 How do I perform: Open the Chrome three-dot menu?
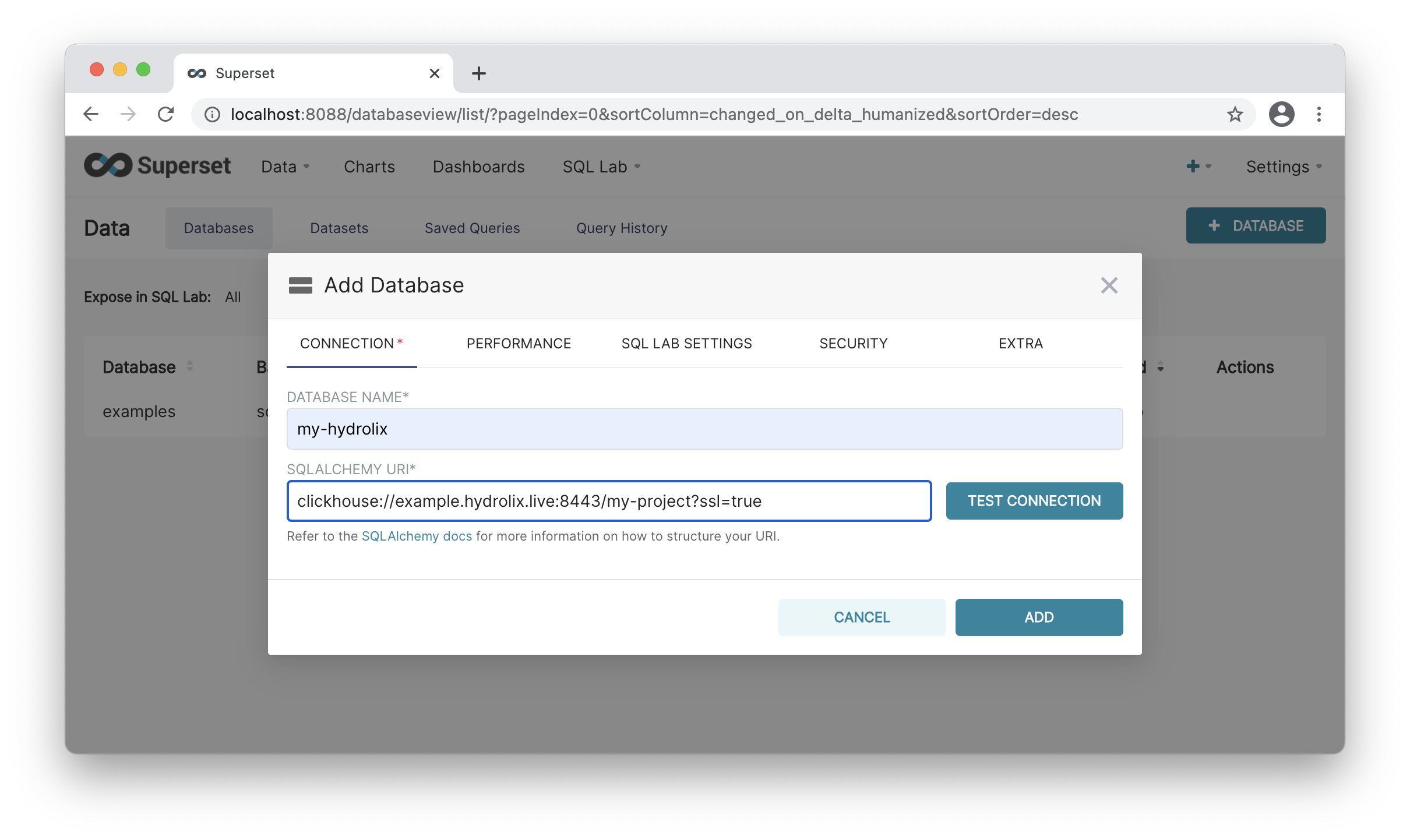(1319, 114)
